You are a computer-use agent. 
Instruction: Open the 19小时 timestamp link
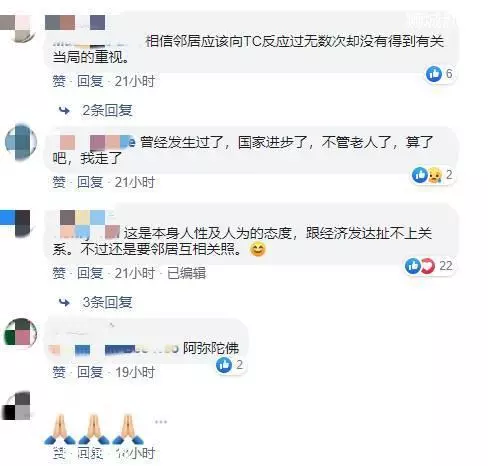point(135,372)
